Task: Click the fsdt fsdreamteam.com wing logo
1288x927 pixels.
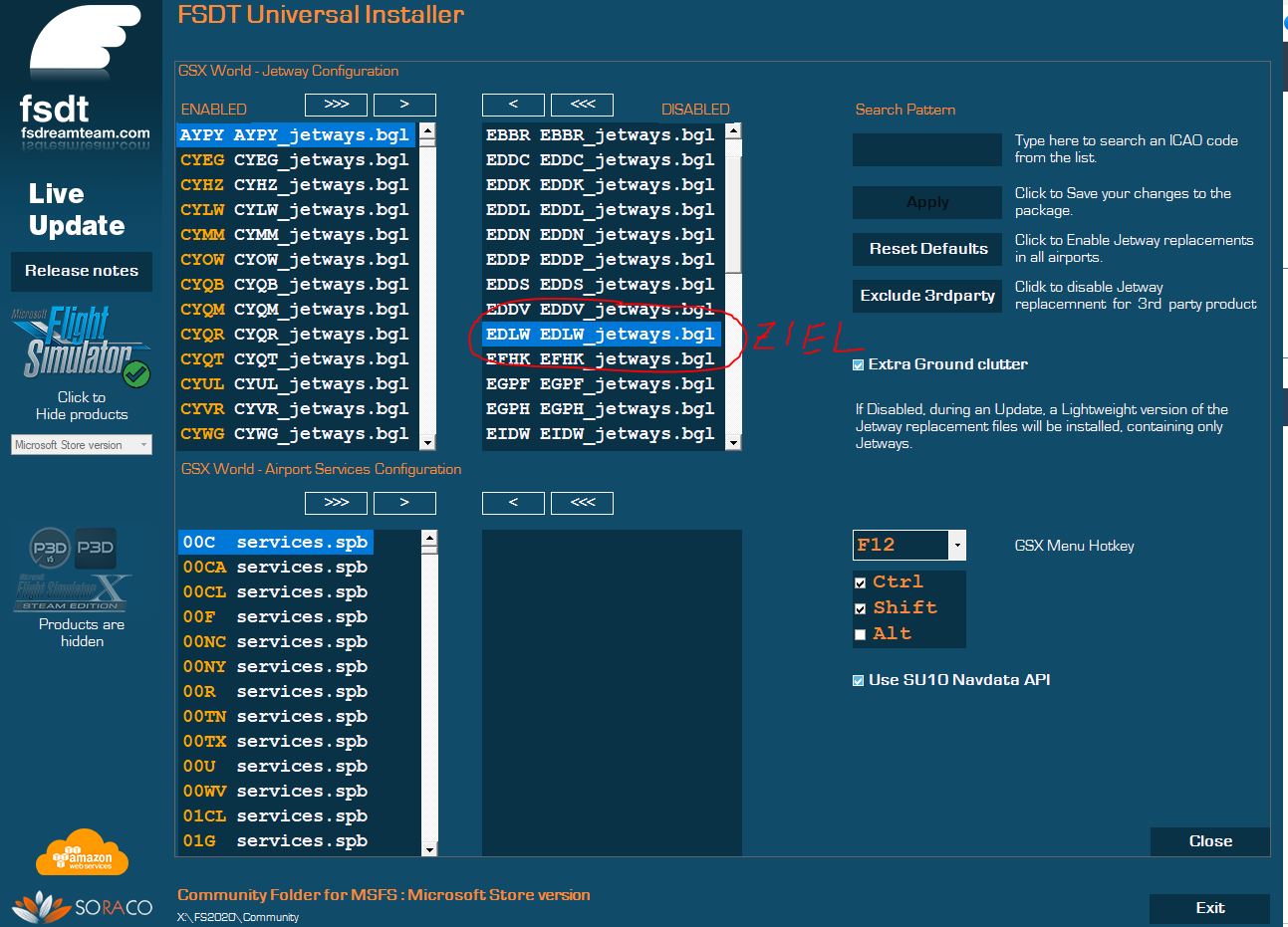Action: click(x=84, y=78)
